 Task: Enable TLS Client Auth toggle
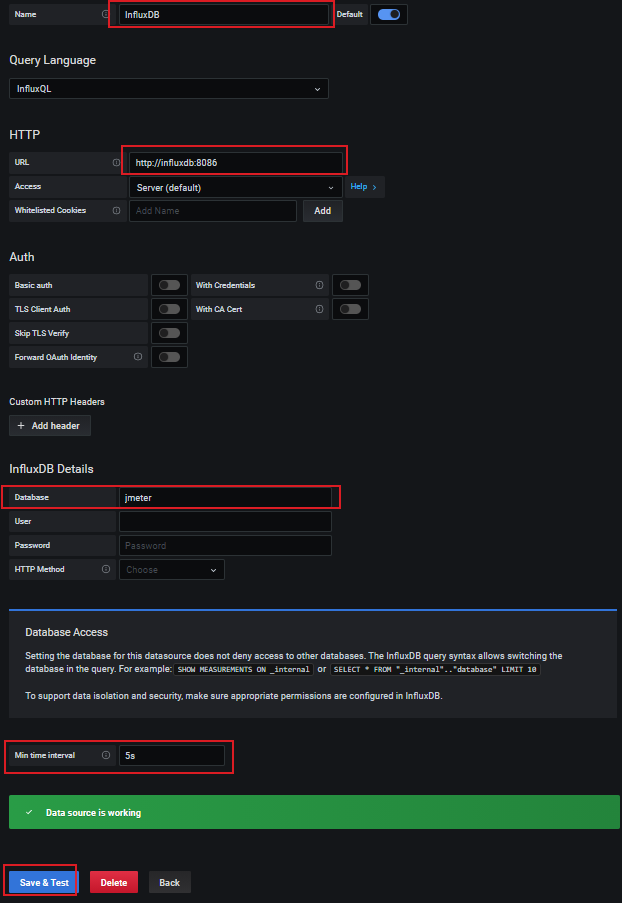[169, 309]
